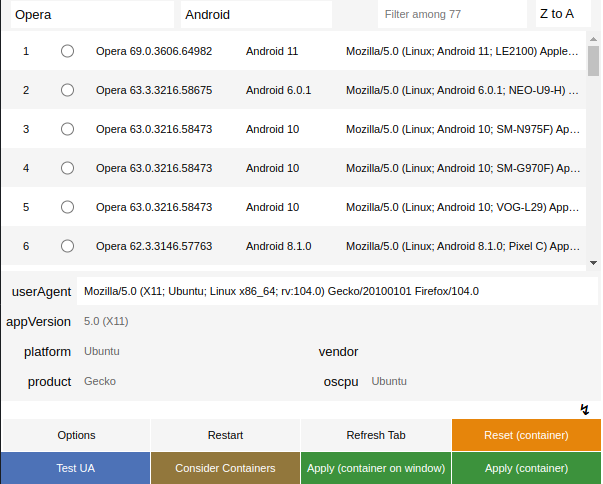This screenshot has width=603, height=484.
Task: Click the Opera 62.3.3146.57763 version text
Action: pyautogui.click(x=154, y=246)
